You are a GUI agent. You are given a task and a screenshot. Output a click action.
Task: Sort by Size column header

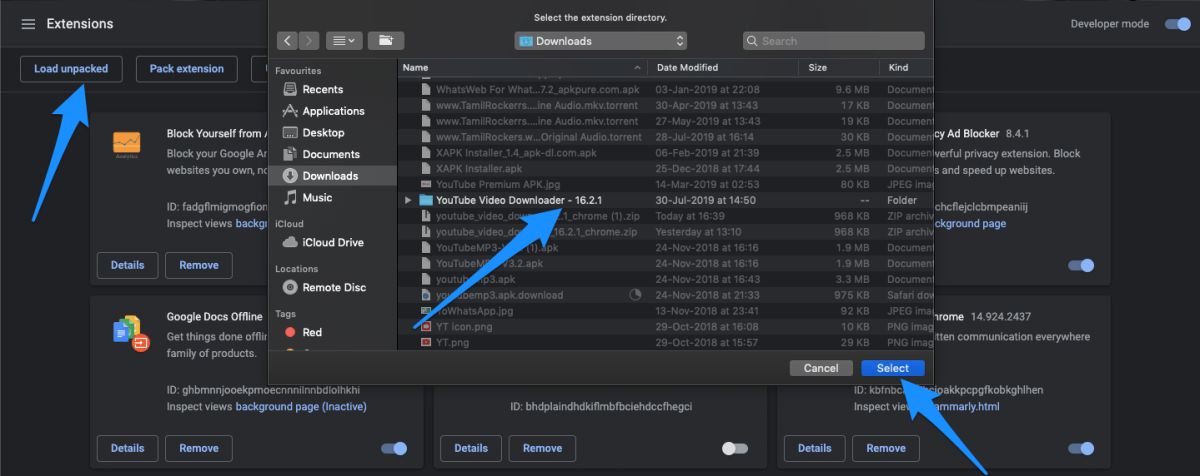[818, 68]
